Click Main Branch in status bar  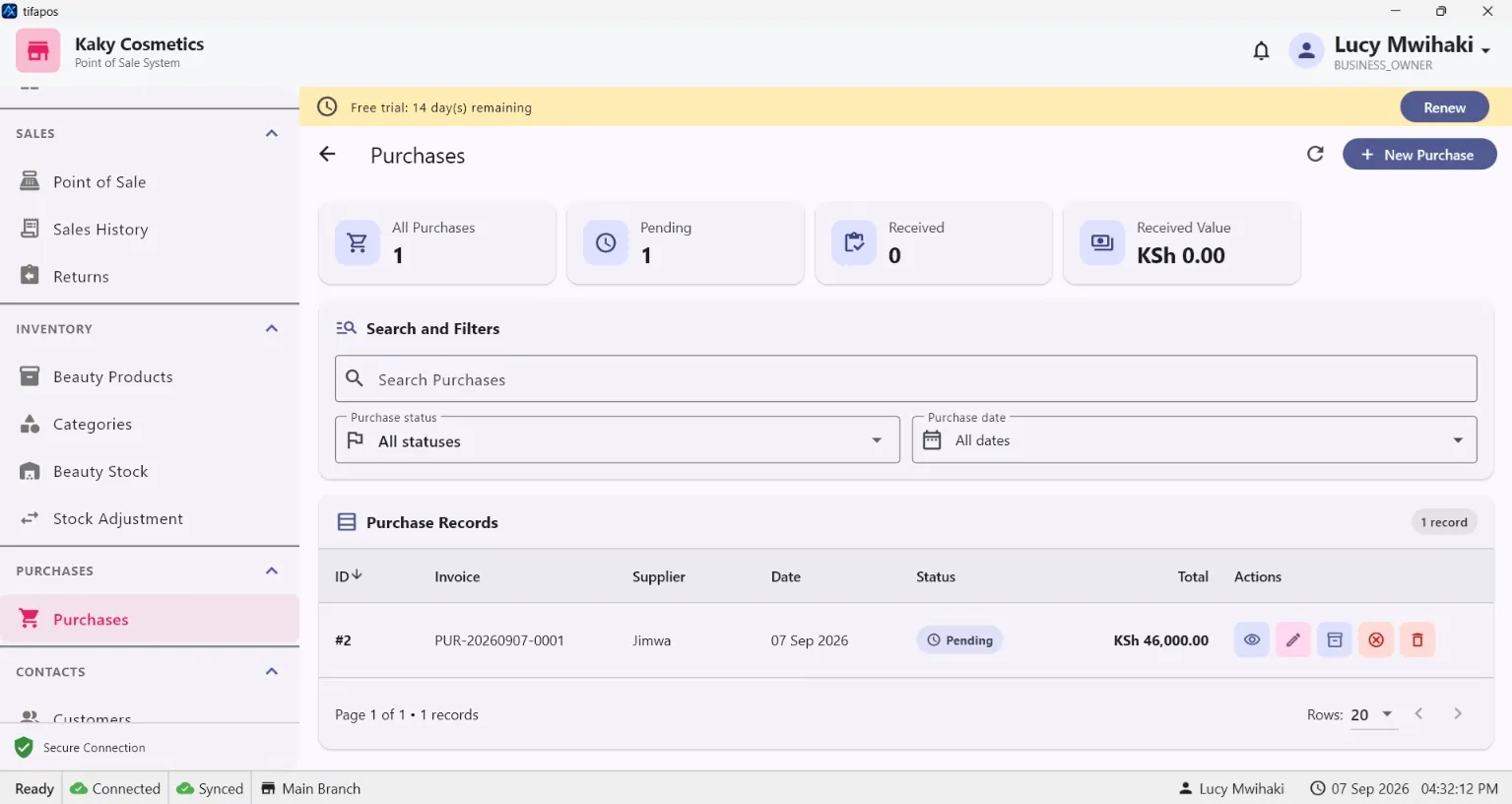[x=311, y=788]
